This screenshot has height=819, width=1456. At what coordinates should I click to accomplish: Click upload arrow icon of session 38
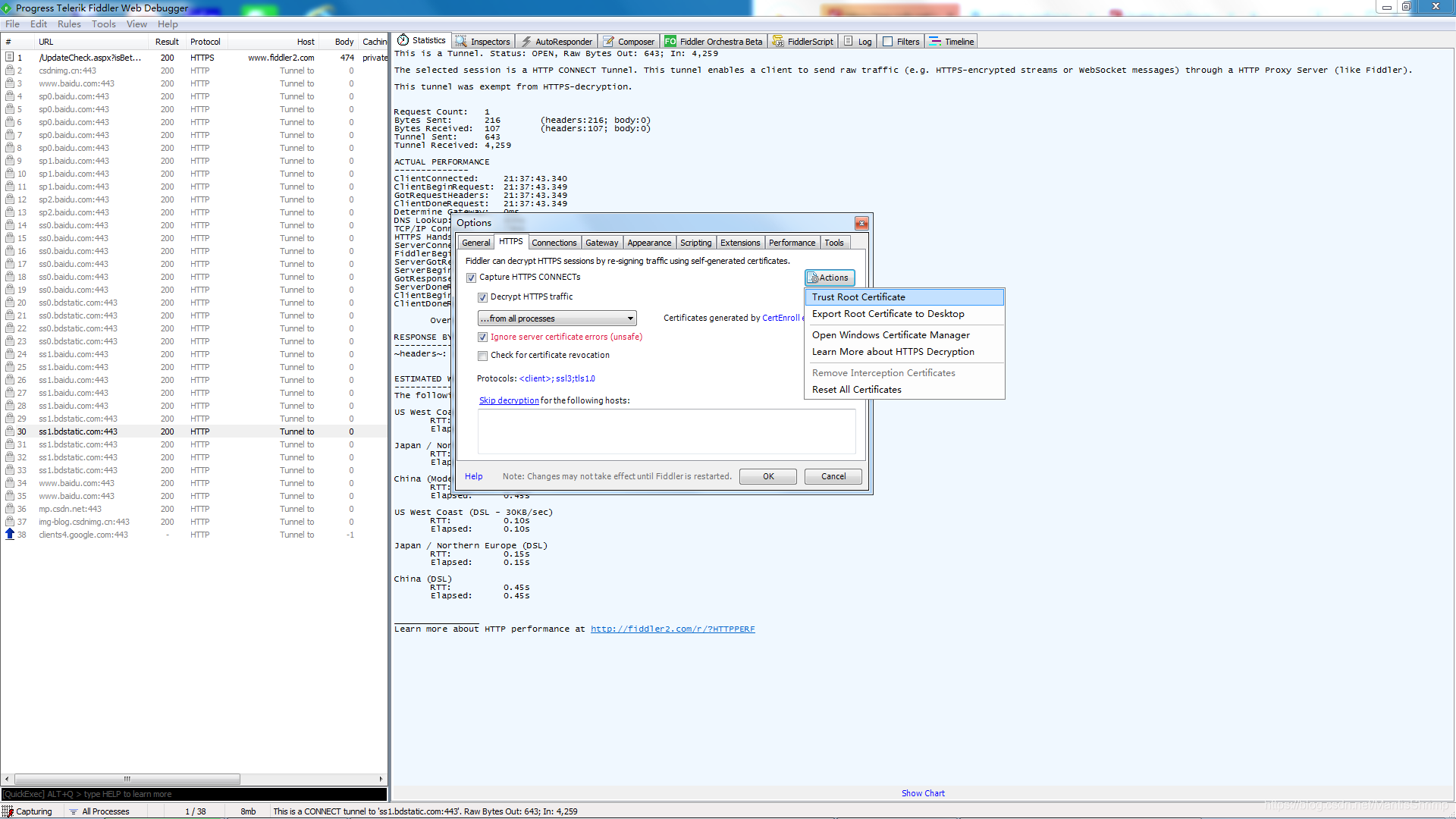tap(10, 534)
